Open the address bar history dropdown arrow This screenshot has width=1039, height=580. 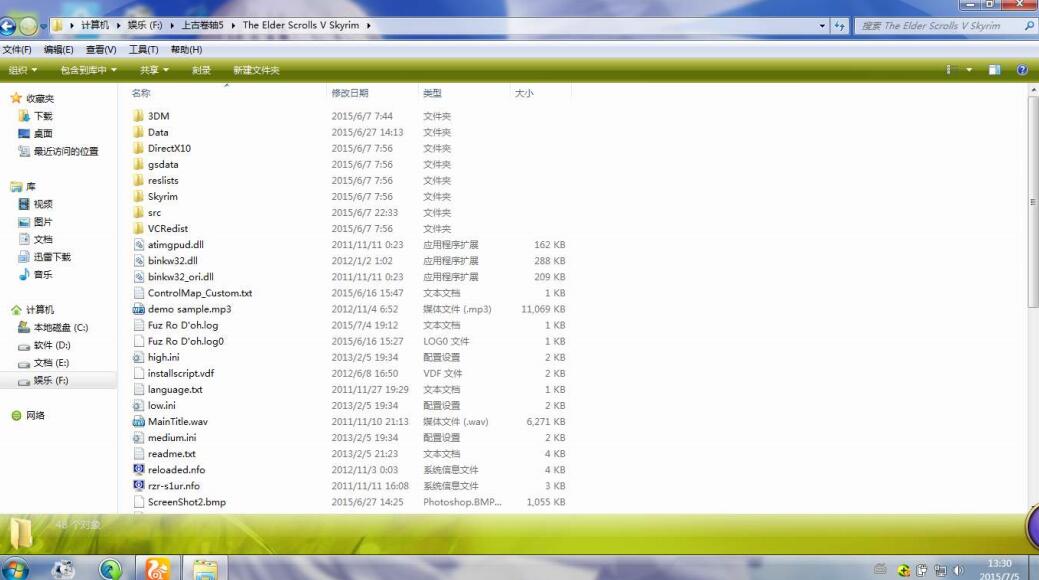click(822, 26)
